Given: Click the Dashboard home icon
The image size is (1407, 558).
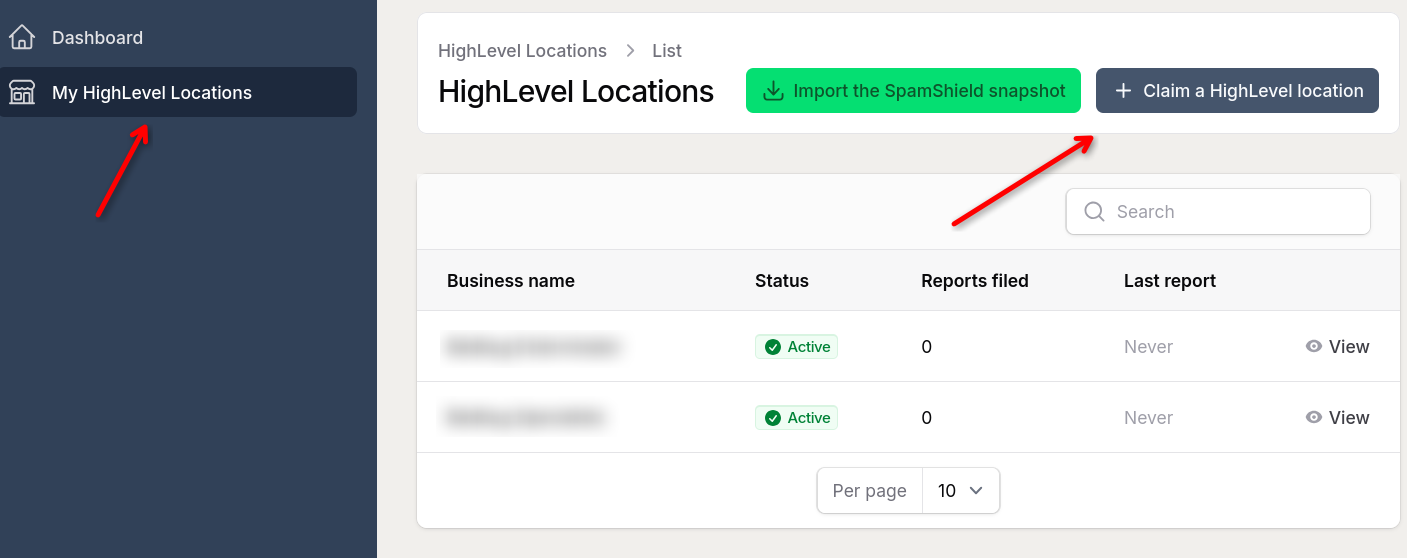Looking at the screenshot, I should point(22,38).
